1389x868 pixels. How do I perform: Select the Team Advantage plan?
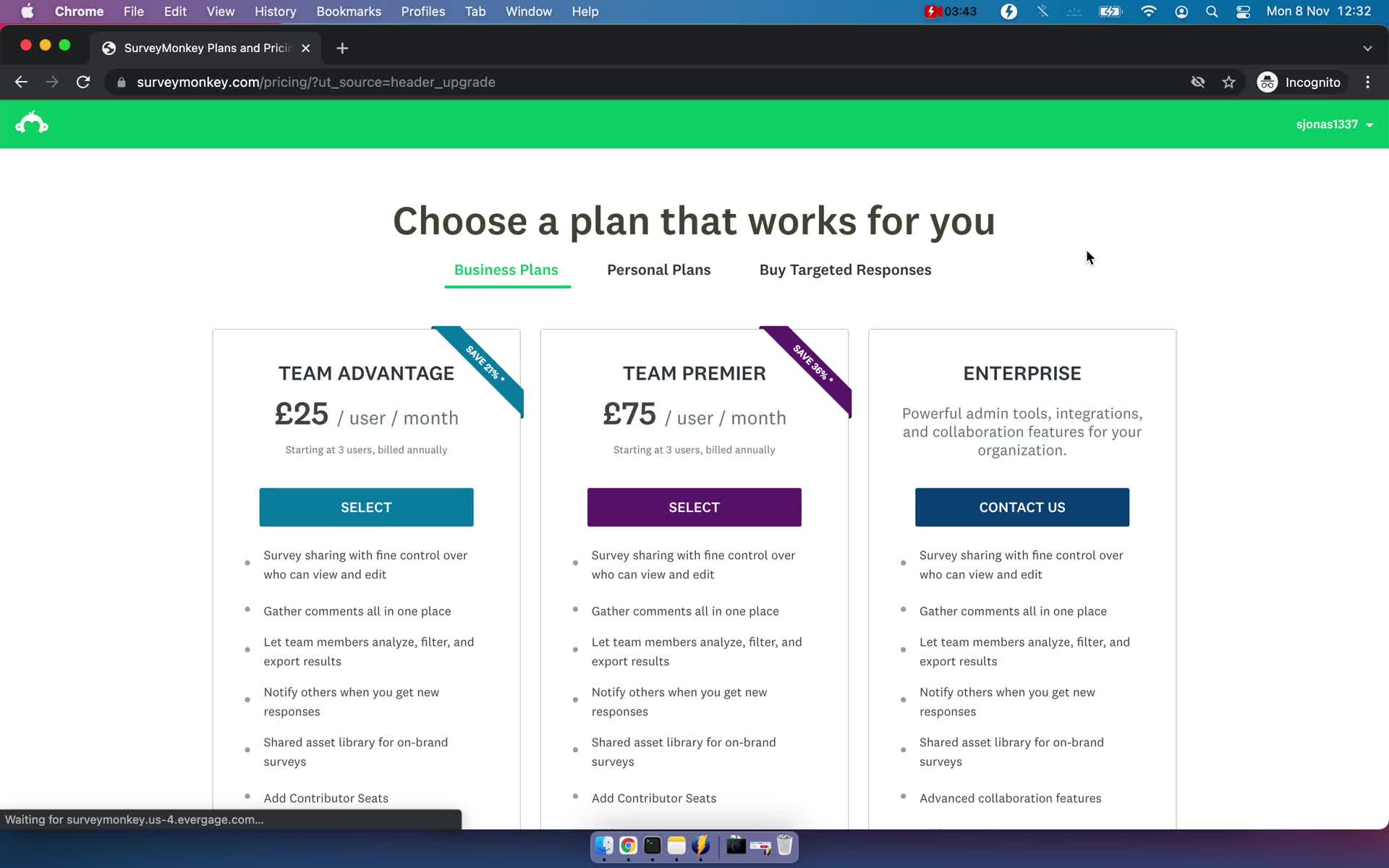[x=365, y=507]
